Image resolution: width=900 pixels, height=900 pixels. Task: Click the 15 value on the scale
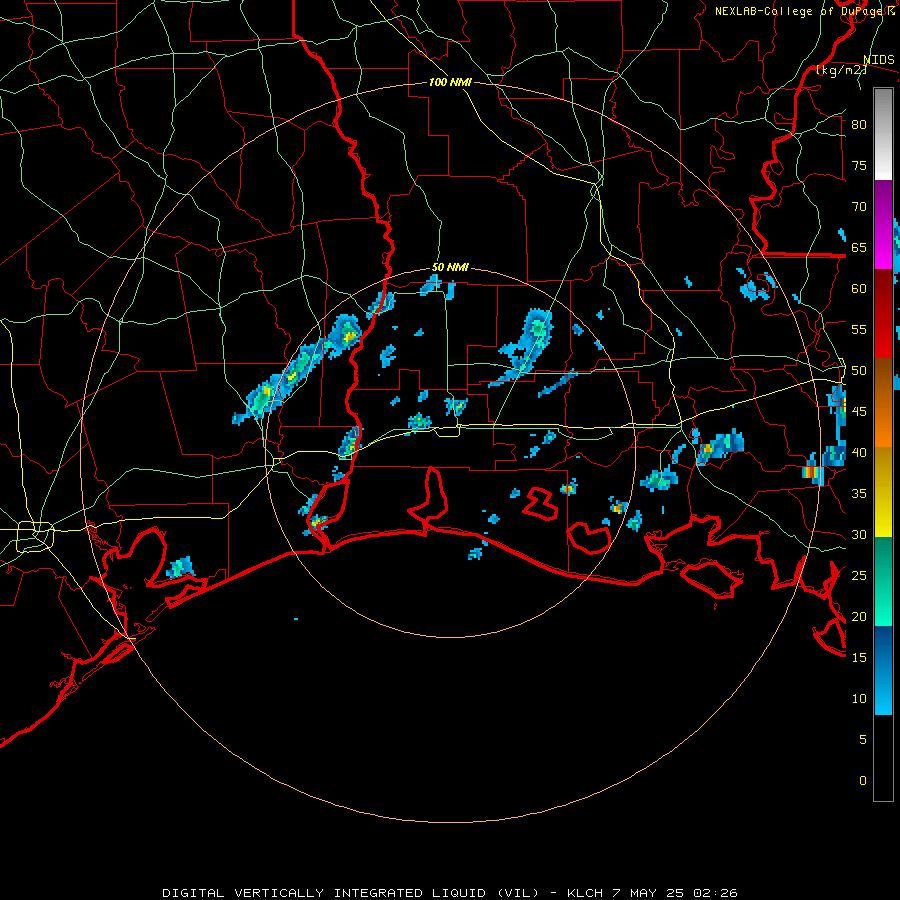click(859, 658)
